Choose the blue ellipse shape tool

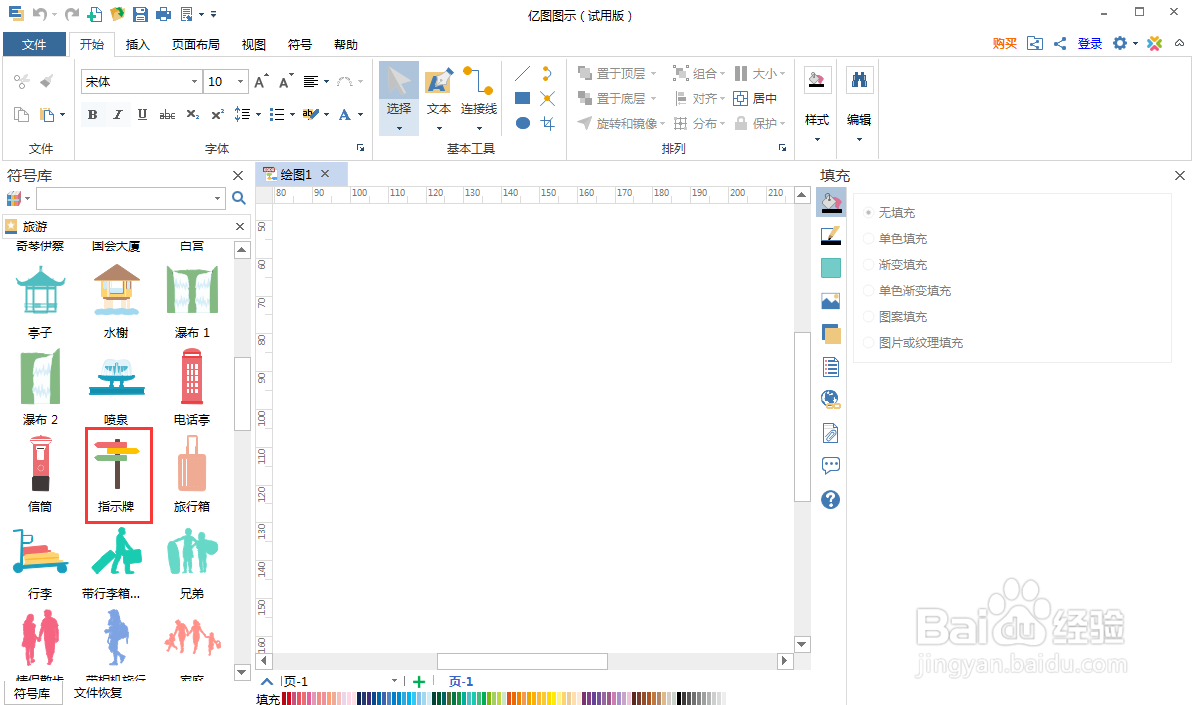tap(522, 123)
